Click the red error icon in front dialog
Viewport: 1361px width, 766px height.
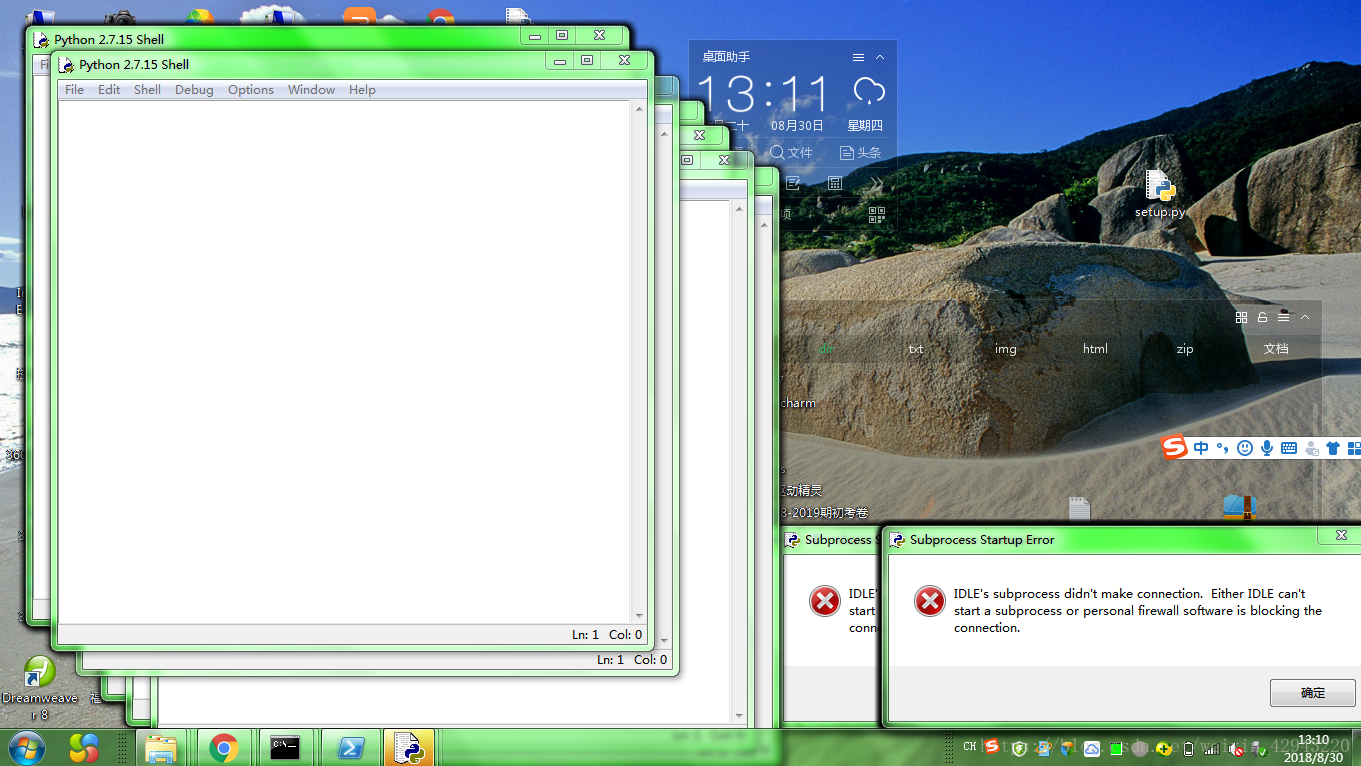[930, 601]
